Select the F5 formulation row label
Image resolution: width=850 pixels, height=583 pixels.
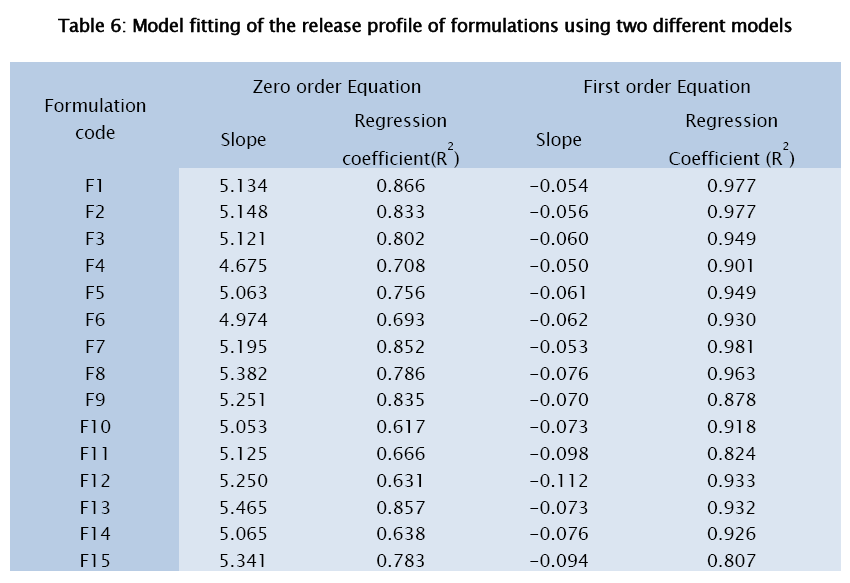click(x=95, y=293)
